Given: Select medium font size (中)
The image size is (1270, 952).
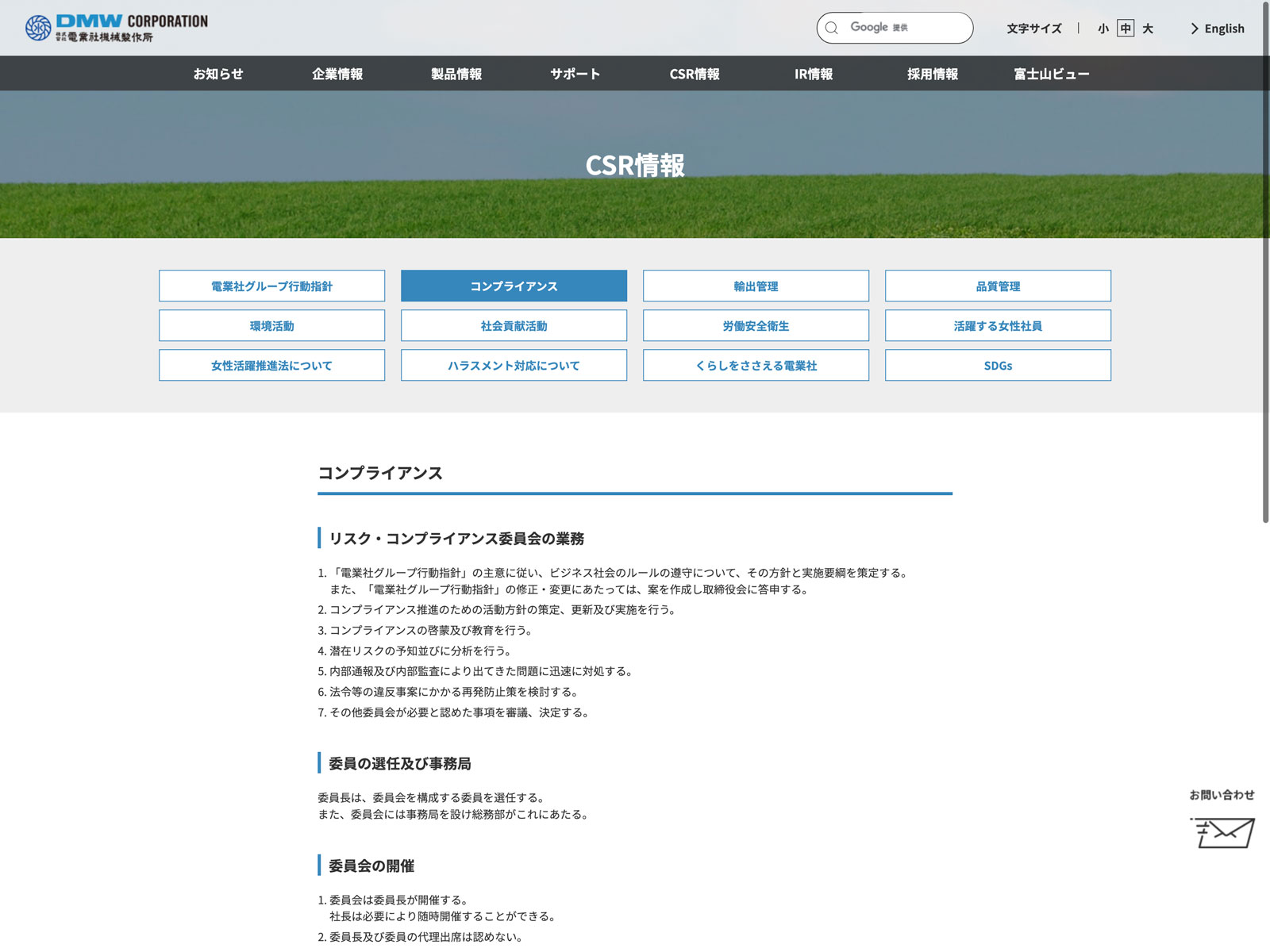Looking at the screenshot, I should pos(1125,29).
